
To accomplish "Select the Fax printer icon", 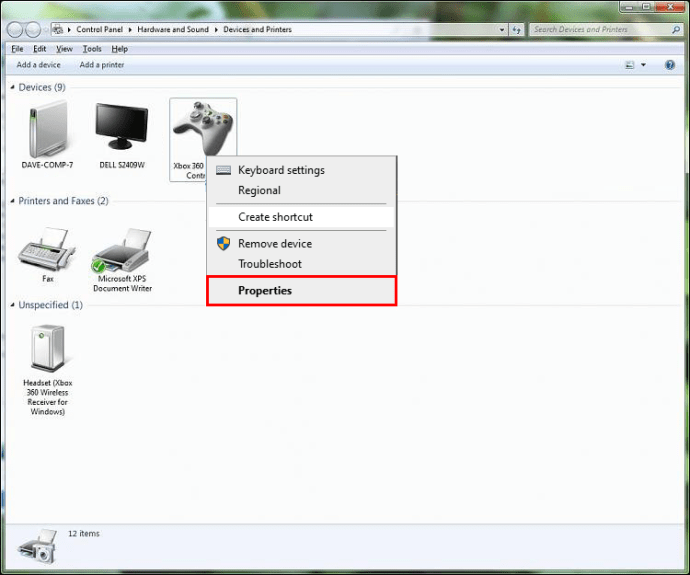I will [x=47, y=249].
